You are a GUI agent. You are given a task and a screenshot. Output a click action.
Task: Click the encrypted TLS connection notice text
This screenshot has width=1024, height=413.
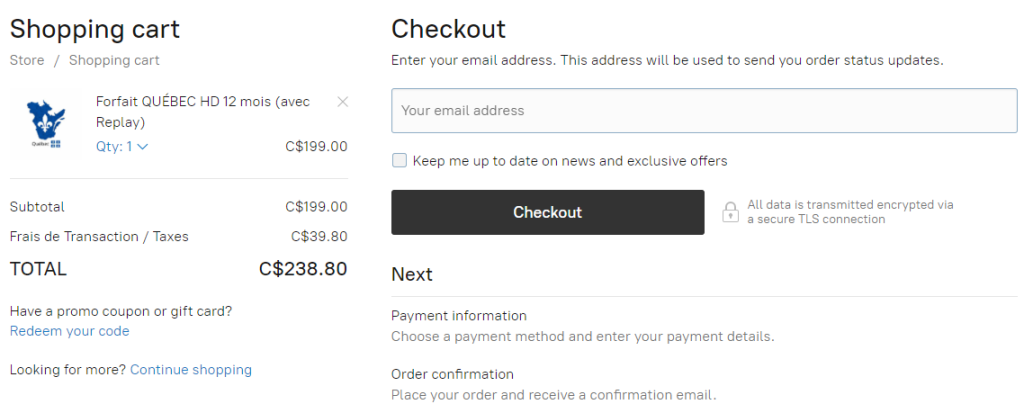pos(850,212)
